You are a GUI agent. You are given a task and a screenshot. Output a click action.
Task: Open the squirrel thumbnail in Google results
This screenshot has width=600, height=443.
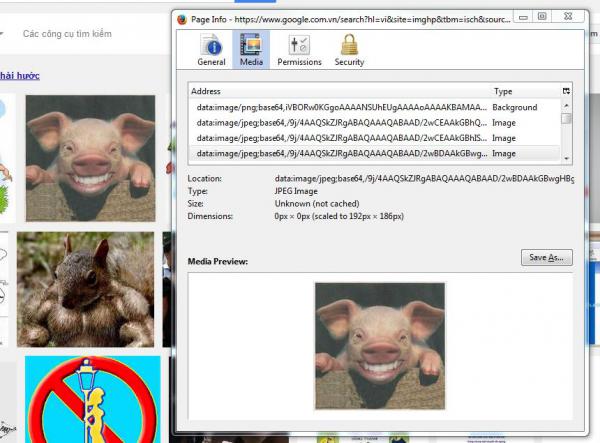[85, 289]
